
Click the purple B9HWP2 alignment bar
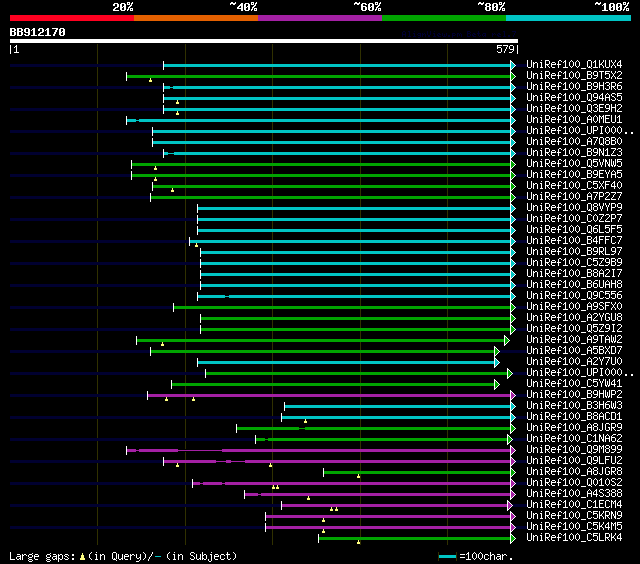pyautogui.click(x=329, y=395)
